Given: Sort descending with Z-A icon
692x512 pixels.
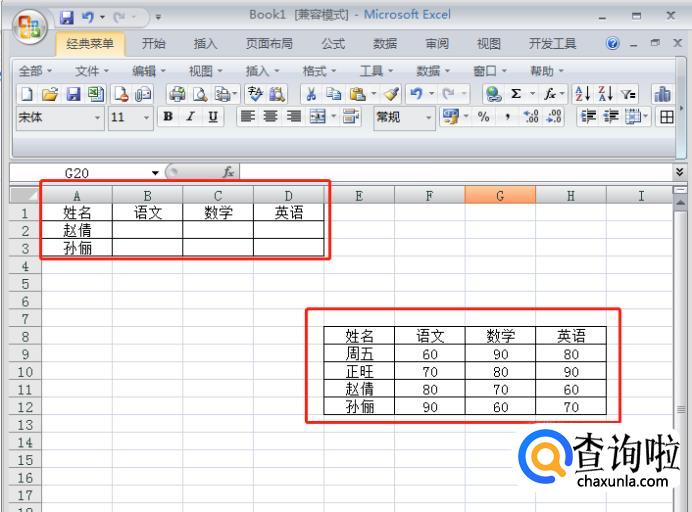Looking at the screenshot, I should [605, 94].
